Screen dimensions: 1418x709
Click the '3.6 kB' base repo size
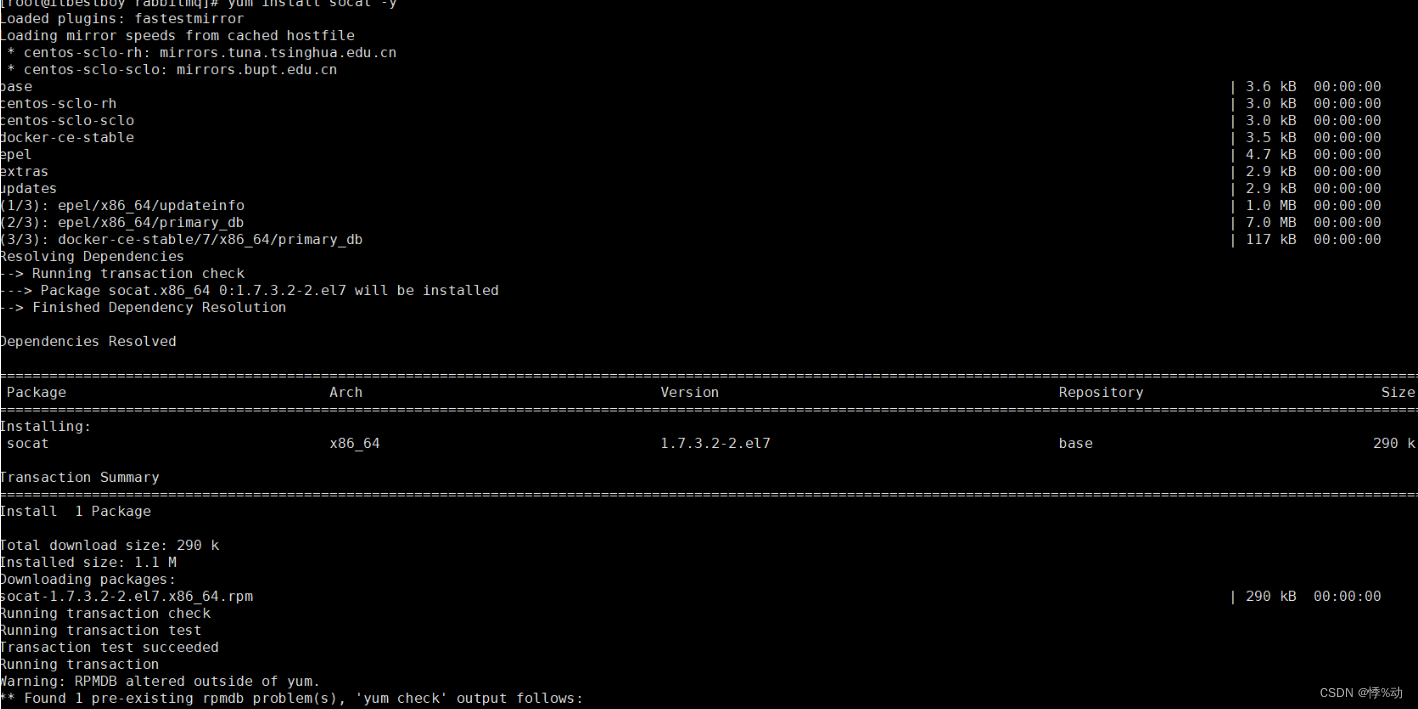point(1271,86)
